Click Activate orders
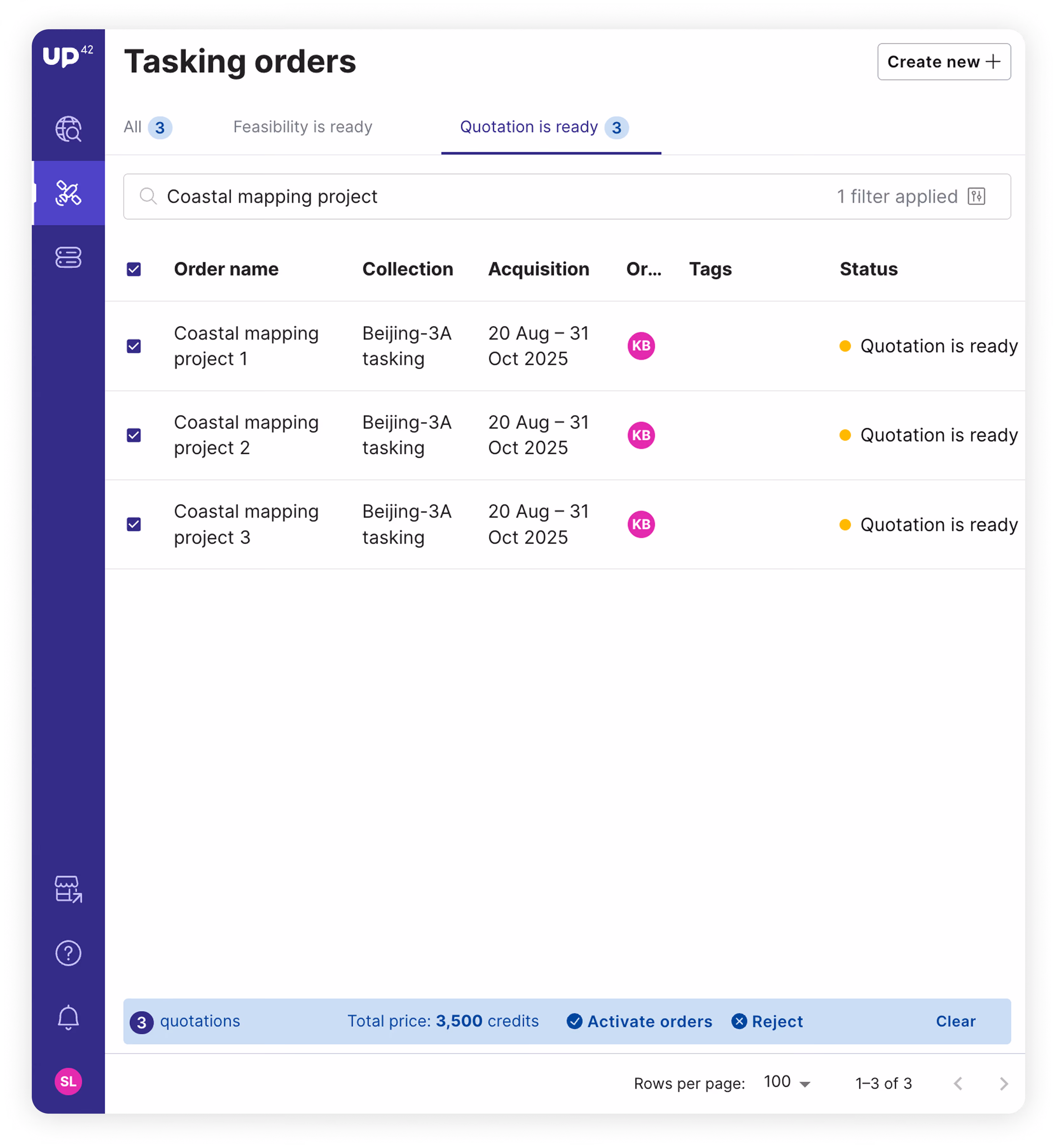The width and height of the screenshot is (1057, 1148). [x=639, y=1021]
